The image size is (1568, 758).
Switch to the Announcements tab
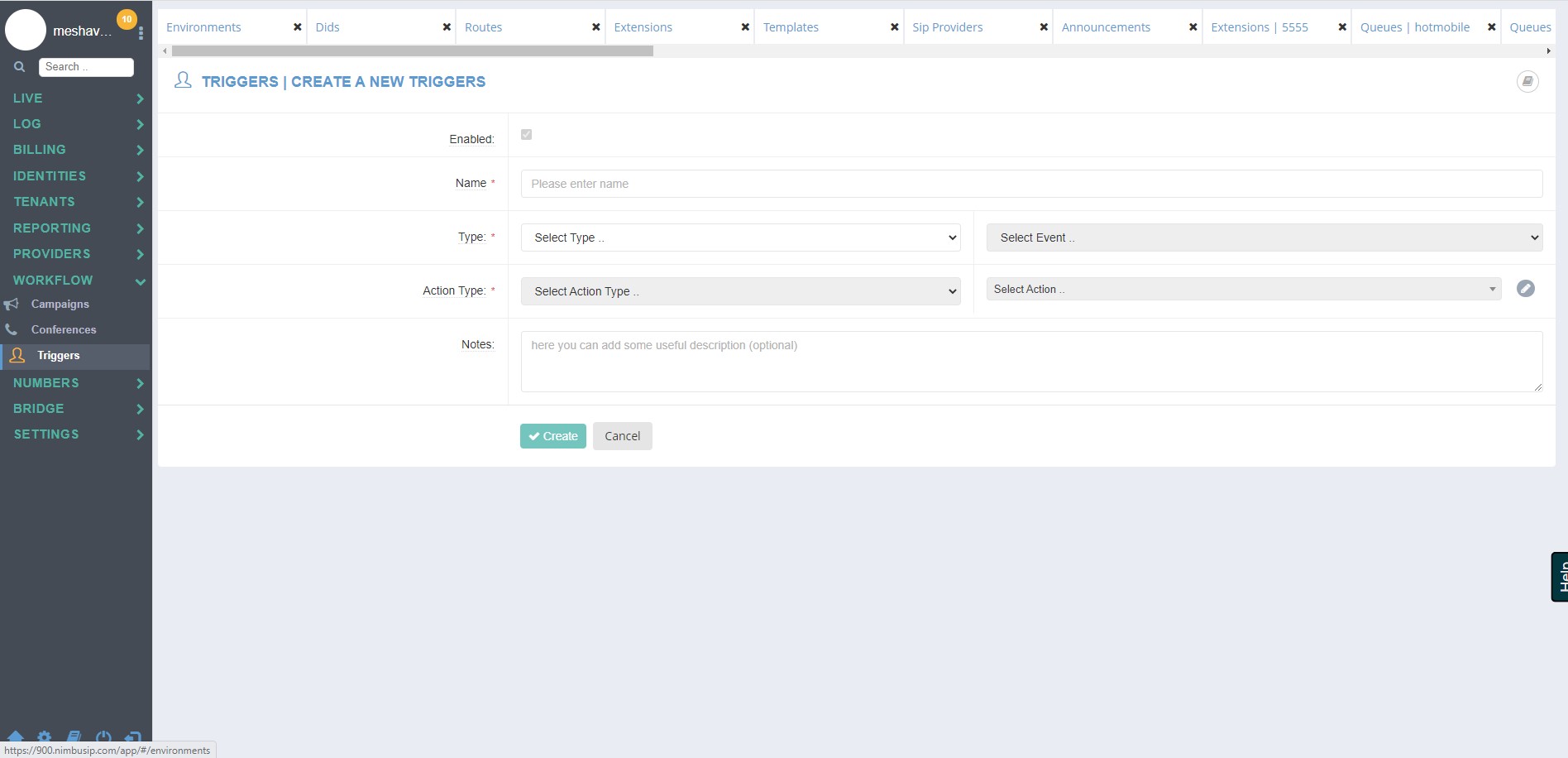[x=1106, y=27]
